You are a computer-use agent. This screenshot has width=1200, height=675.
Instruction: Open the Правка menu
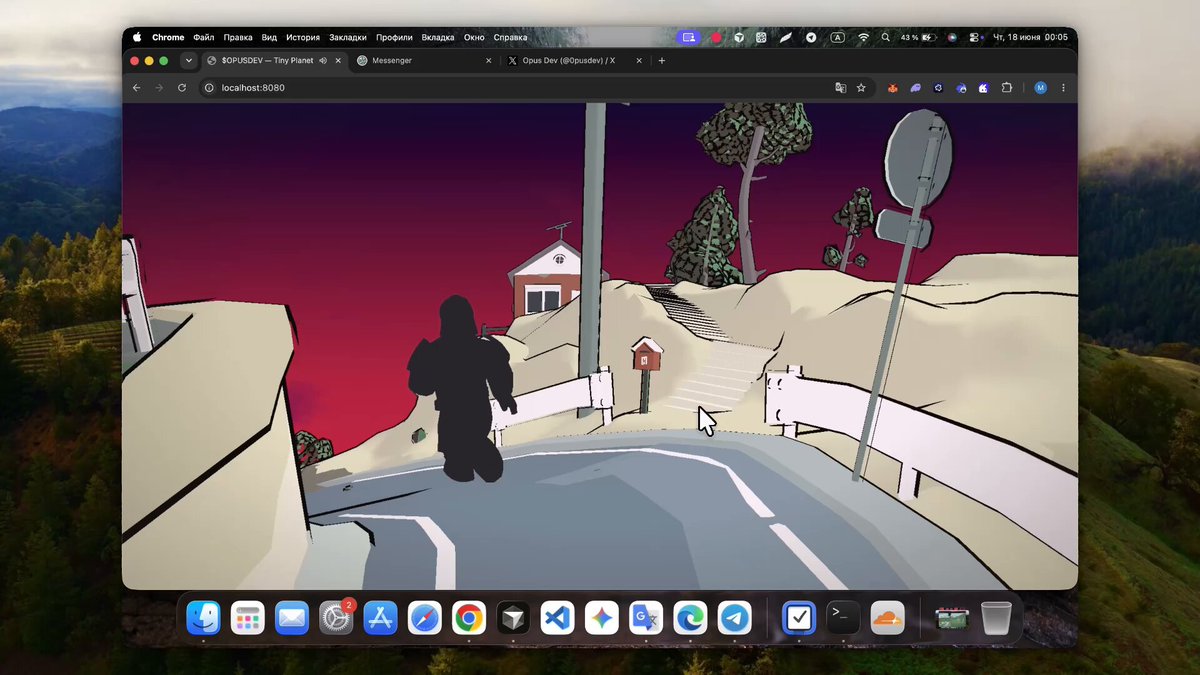point(238,37)
